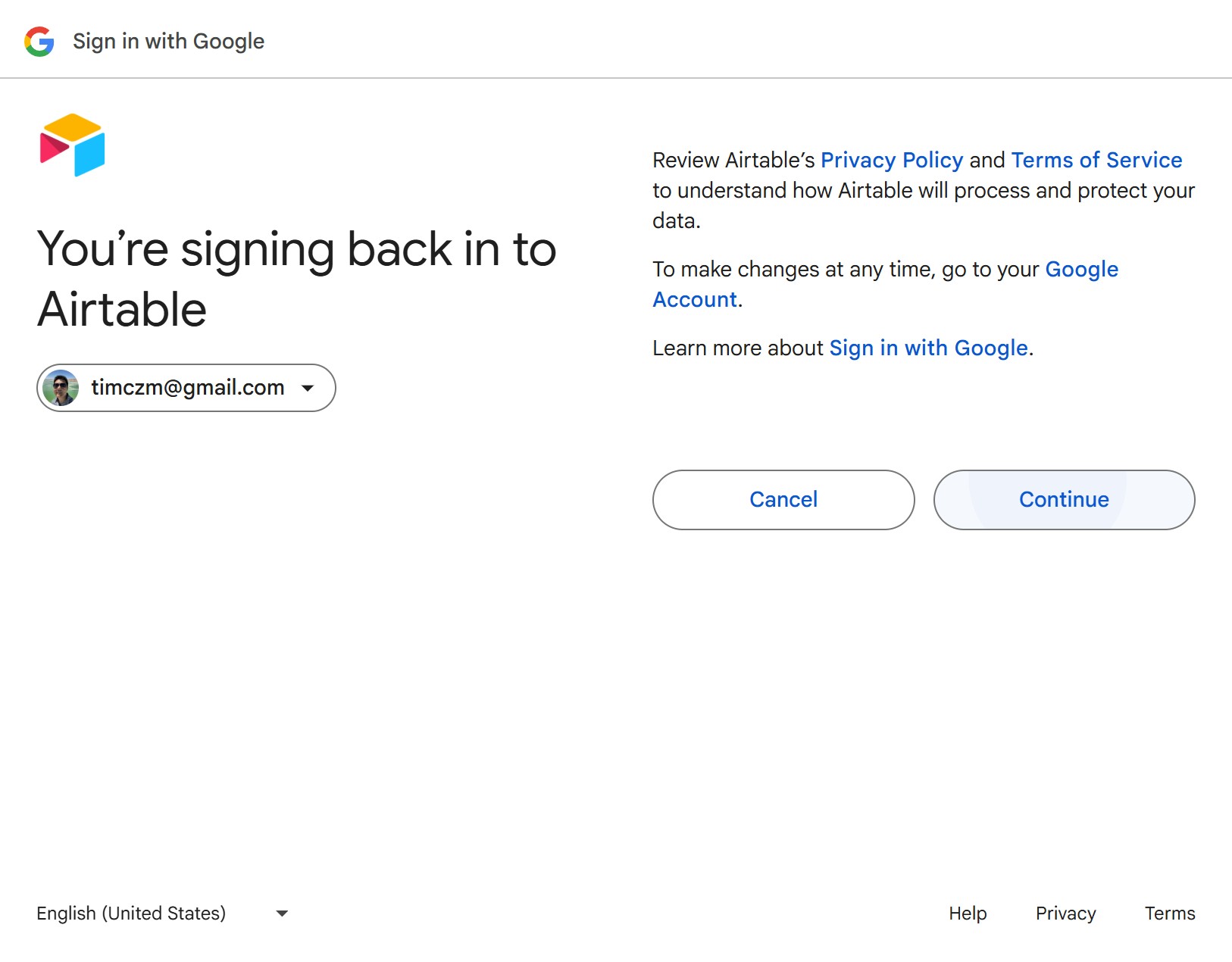1232x962 pixels.
Task: Click the "English (United States)" language label
Action: point(131,914)
